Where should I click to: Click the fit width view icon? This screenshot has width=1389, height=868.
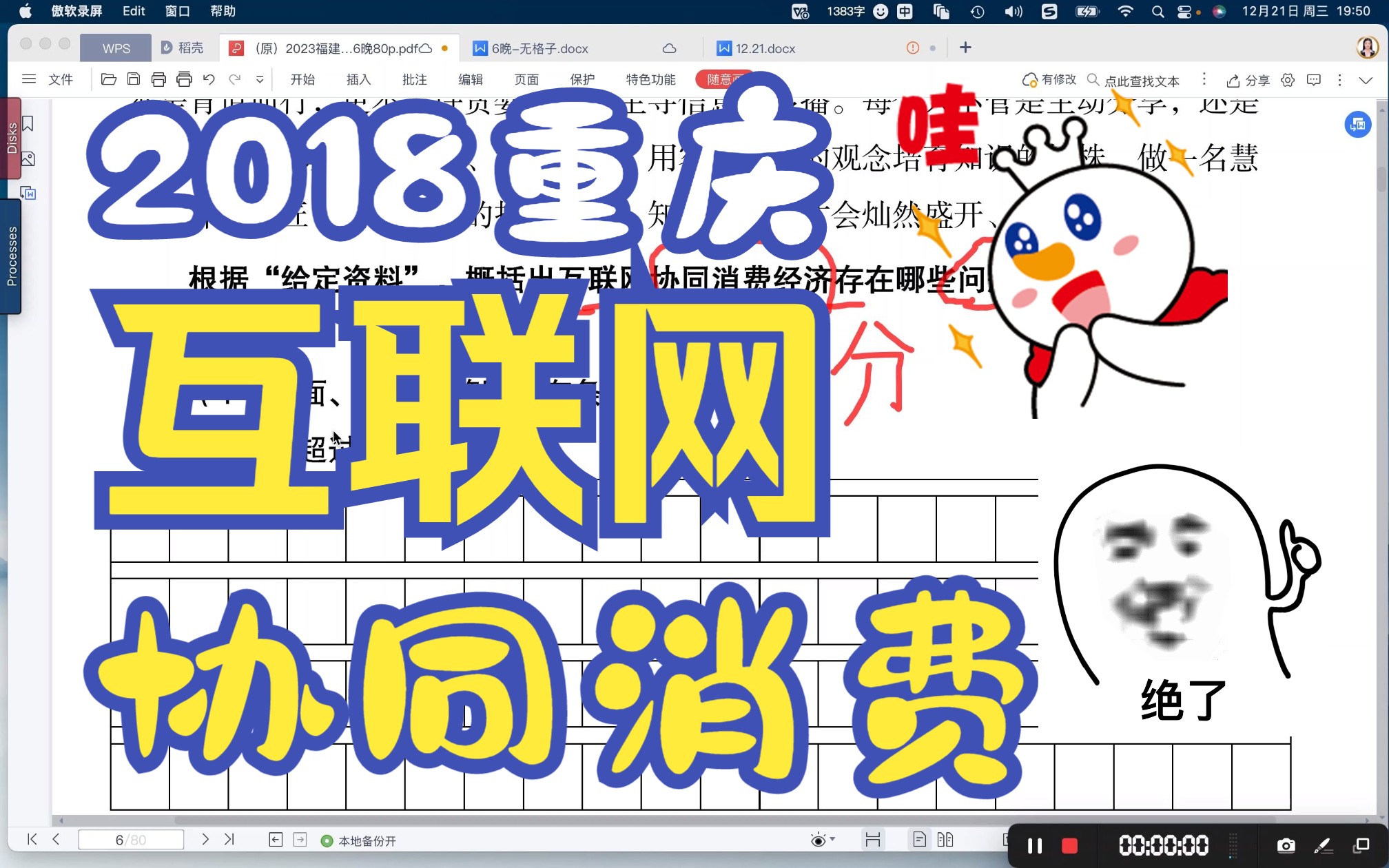(x=872, y=839)
